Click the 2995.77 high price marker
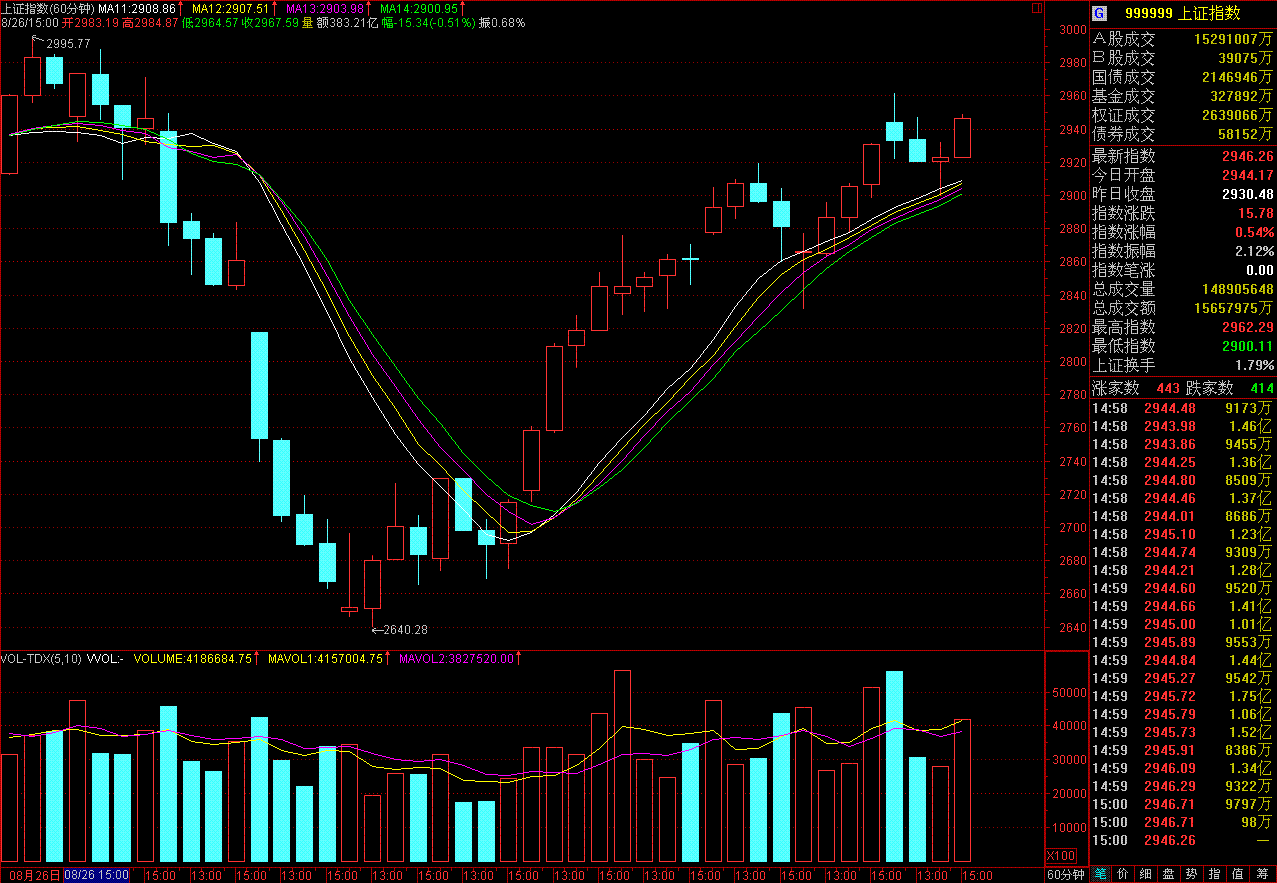1277x883 pixels. 68,43
